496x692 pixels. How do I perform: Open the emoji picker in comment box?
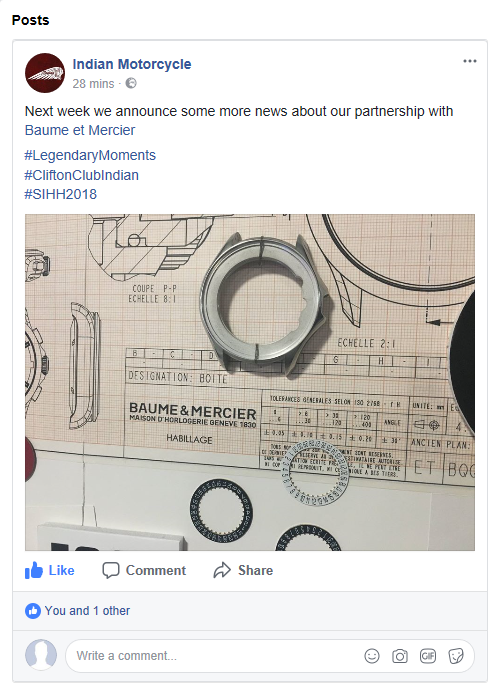click(x=372, y=656)
